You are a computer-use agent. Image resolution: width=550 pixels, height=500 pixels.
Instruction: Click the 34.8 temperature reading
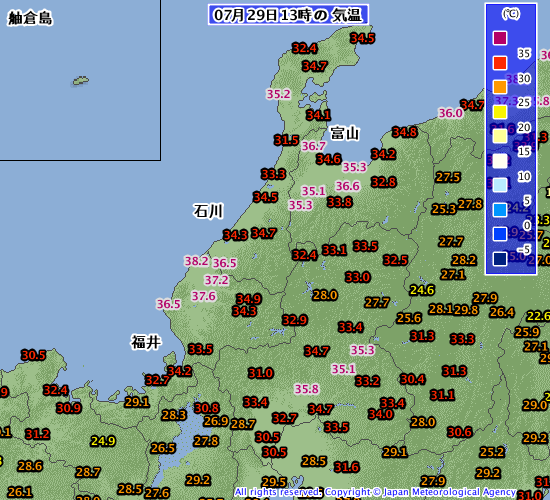pyautogui.click(x=405, y=132)
